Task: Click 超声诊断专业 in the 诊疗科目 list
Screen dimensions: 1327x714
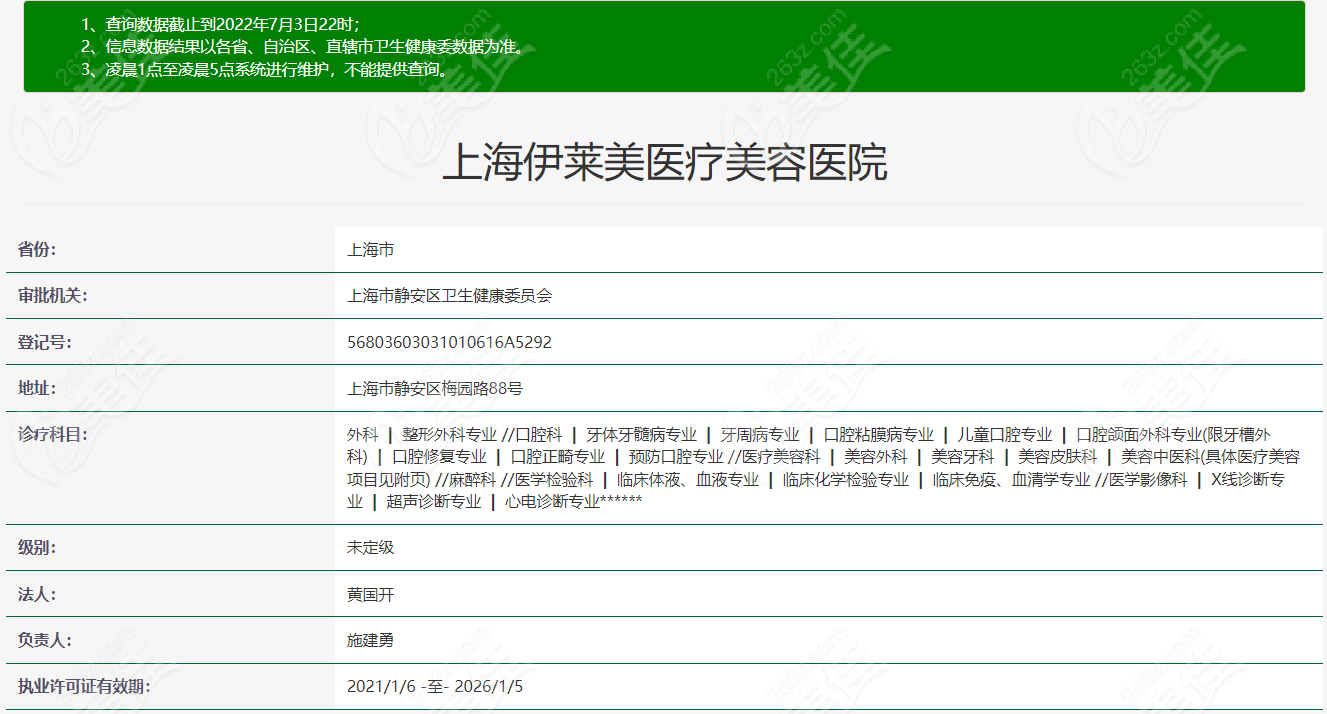Action: pyautogui.click(x=434, y=501)
